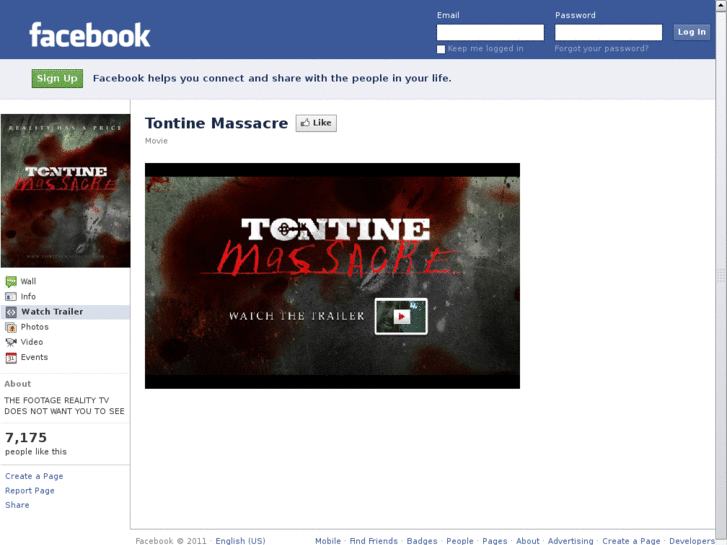Viewport: 727px width, 545px height.
Task: Click the Events calendar icon
Action: (11, 358)
